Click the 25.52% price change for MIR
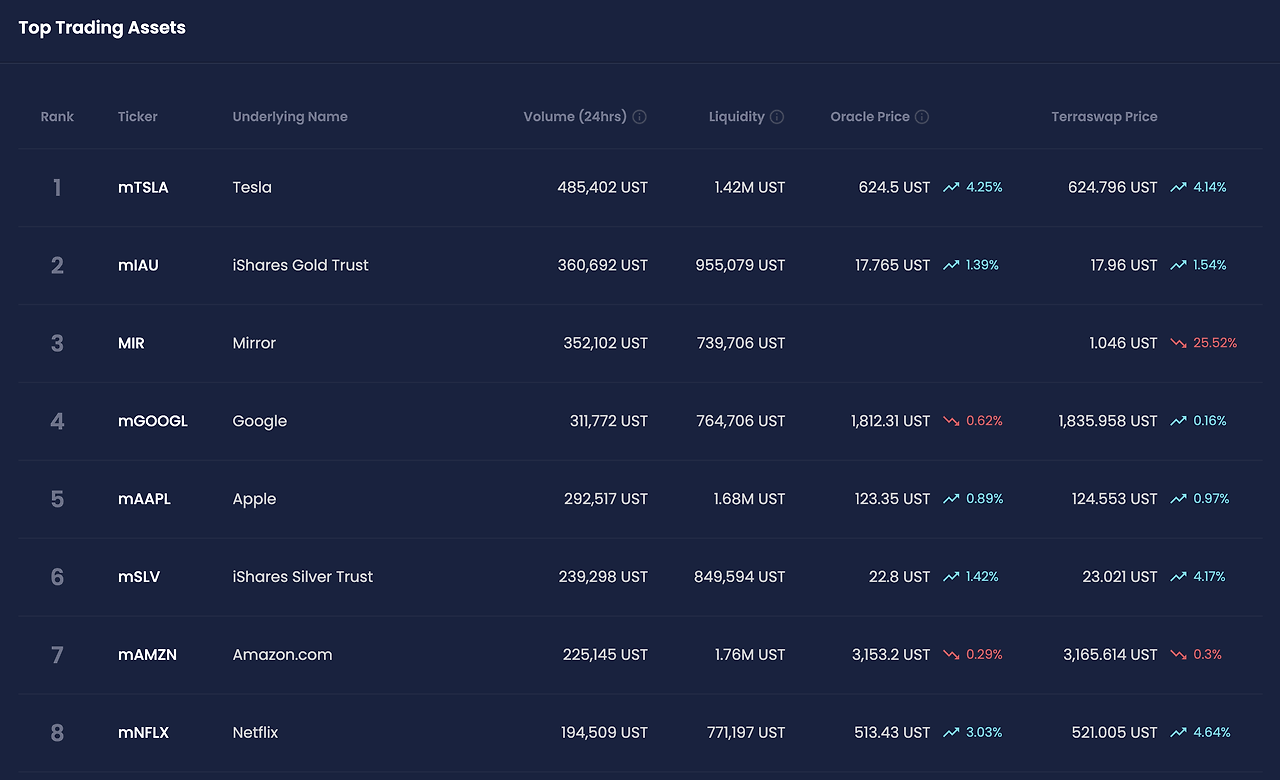The image size is (1280, 780). (1215, 343)
